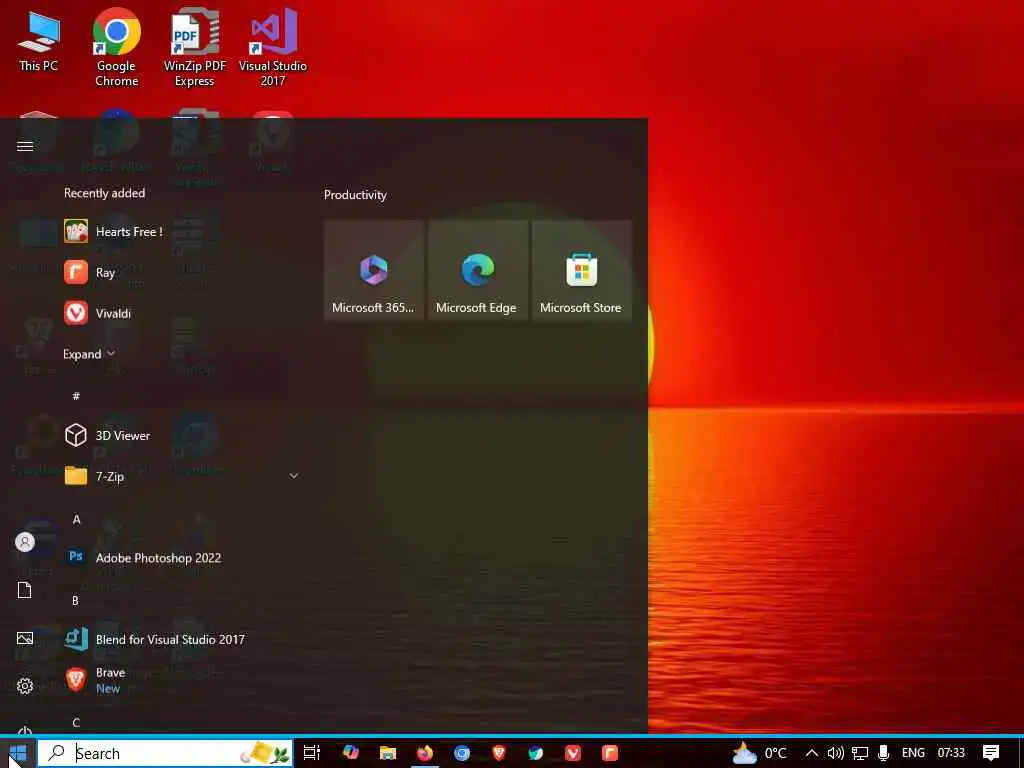Open Settings gear in the Start menu rail
Image resolution: width=1024 pixels, height=768 pixels.
(25, 686)
